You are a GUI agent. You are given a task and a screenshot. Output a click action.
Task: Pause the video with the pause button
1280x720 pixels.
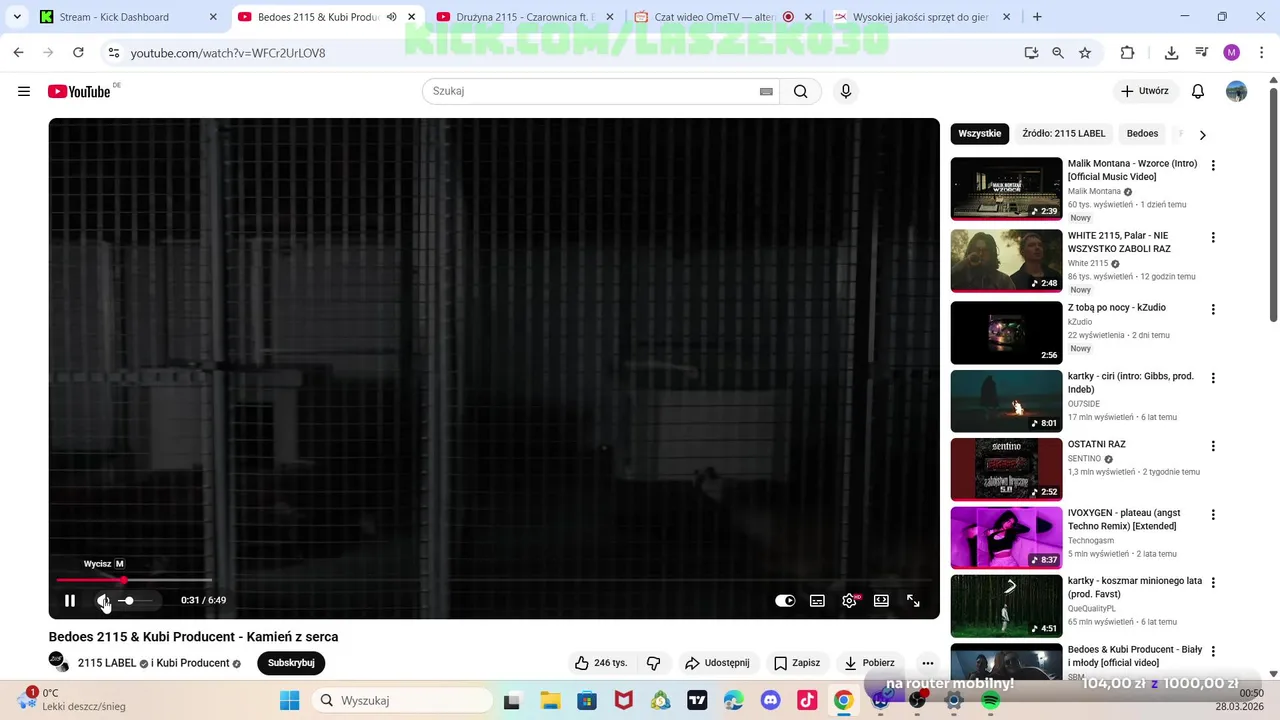click(70, 601)
